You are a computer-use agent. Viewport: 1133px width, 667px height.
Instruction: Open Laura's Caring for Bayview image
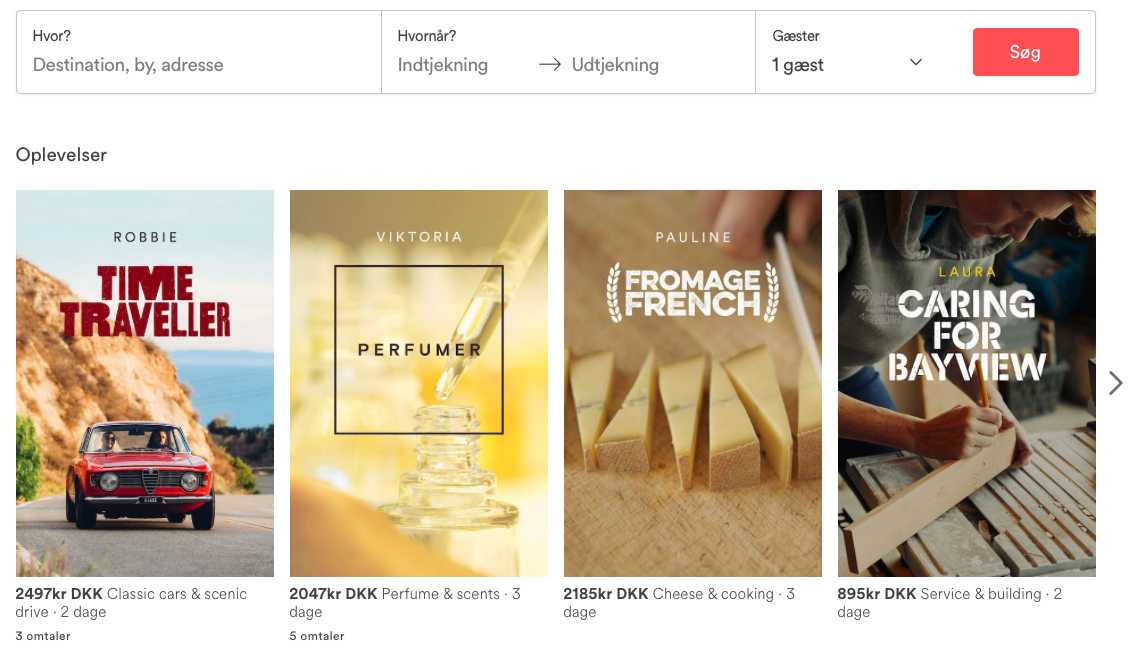tap(967, 383)
